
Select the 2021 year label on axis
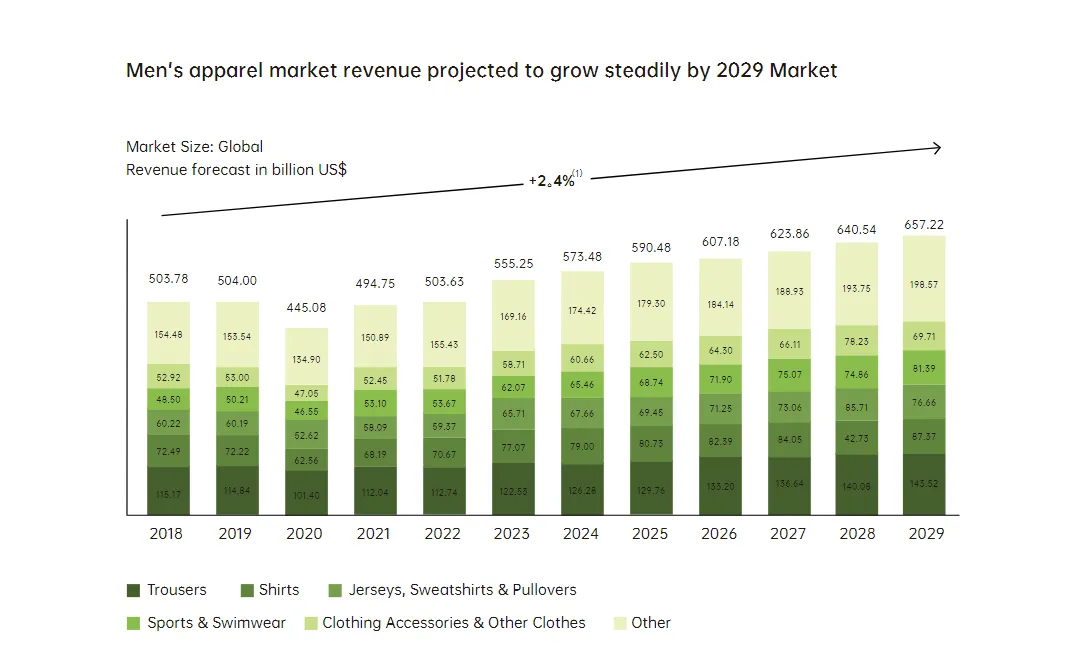pyautogui.click(x=374, y=533)
